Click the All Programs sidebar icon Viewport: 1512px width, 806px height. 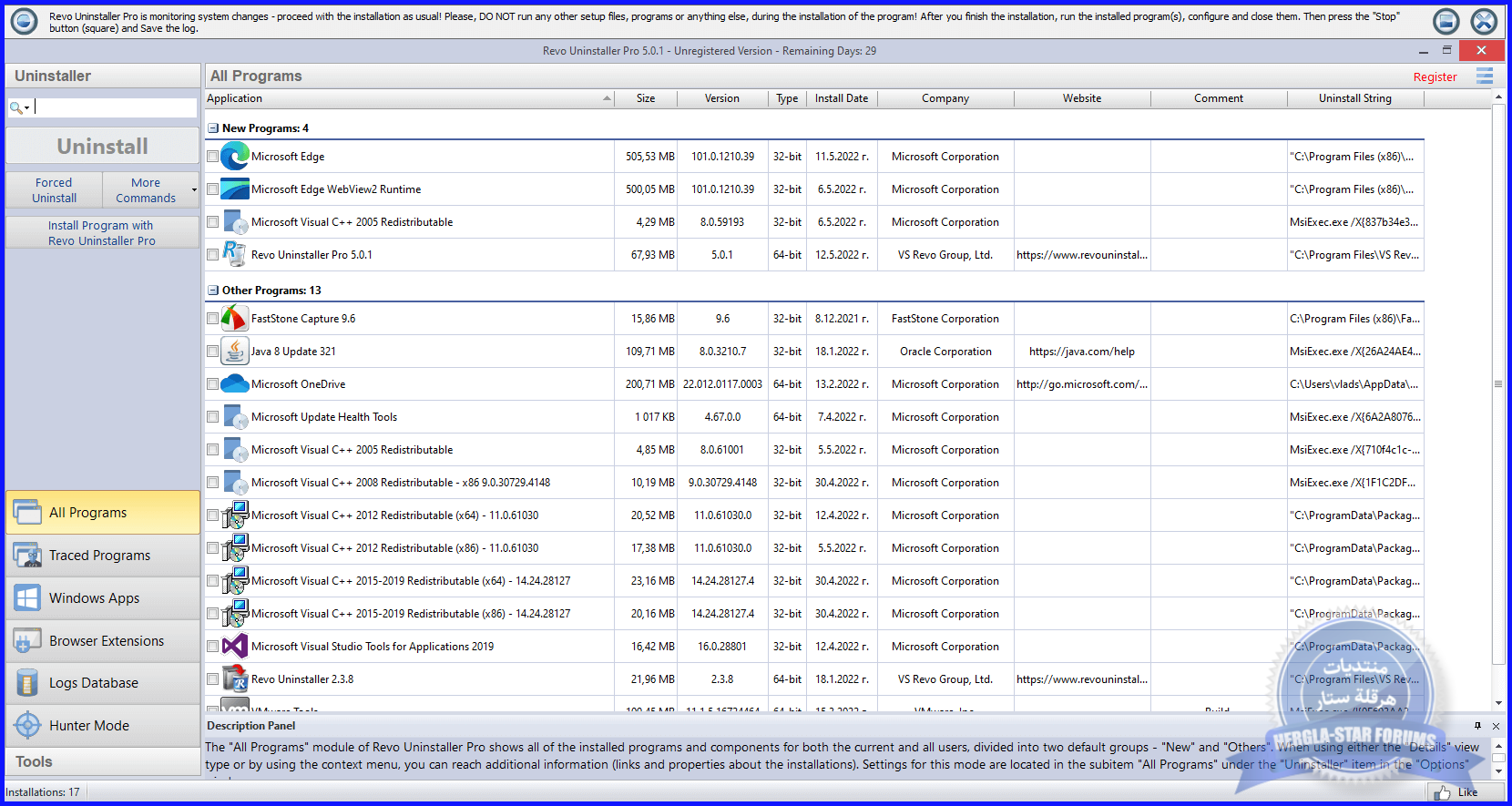pyautogui.click(x=27, y=513)
